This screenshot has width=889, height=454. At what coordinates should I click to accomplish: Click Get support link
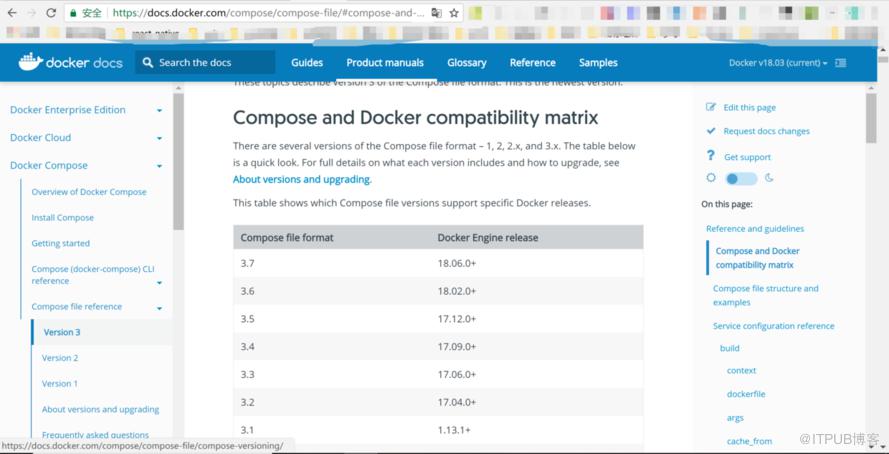point(747,157)
